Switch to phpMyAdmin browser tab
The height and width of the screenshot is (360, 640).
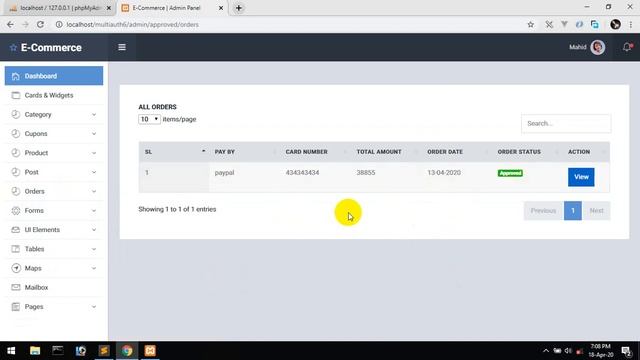(59, 8)
